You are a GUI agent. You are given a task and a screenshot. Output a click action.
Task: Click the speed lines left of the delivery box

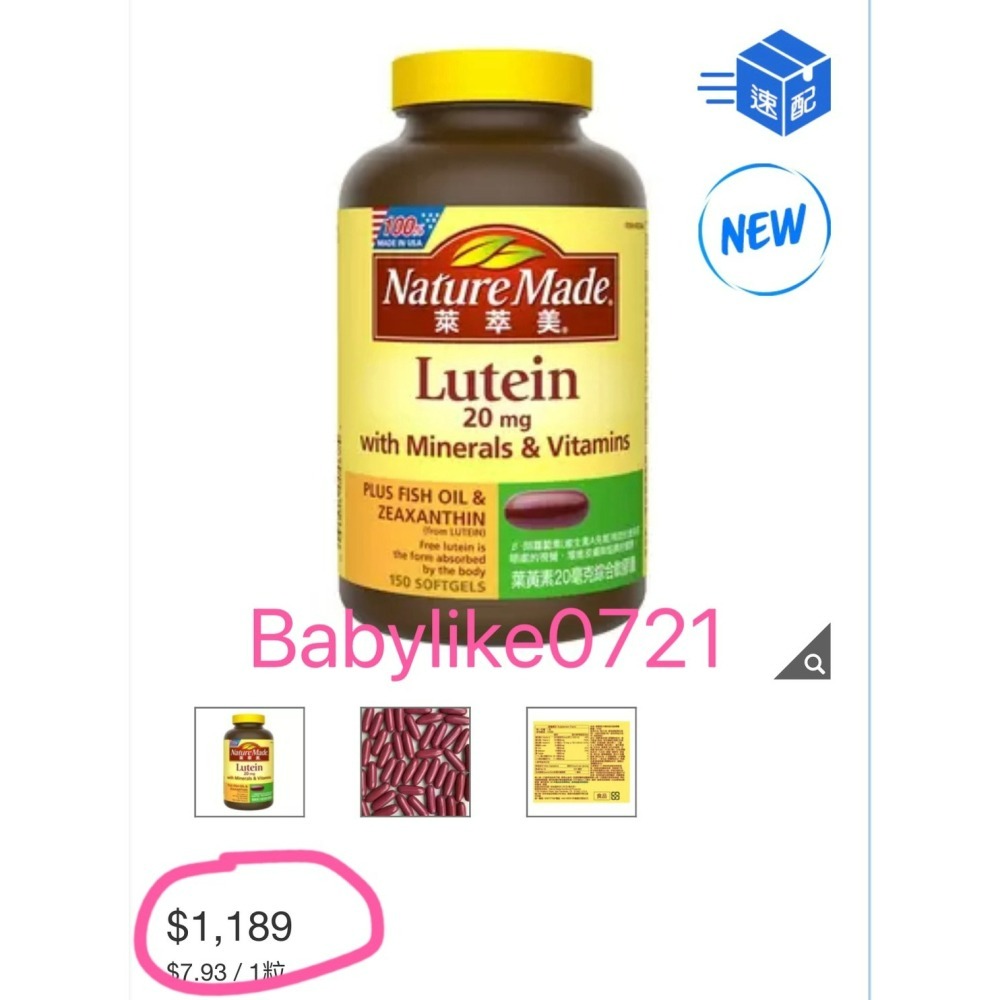pyautogui.click(x=717, y=88)
